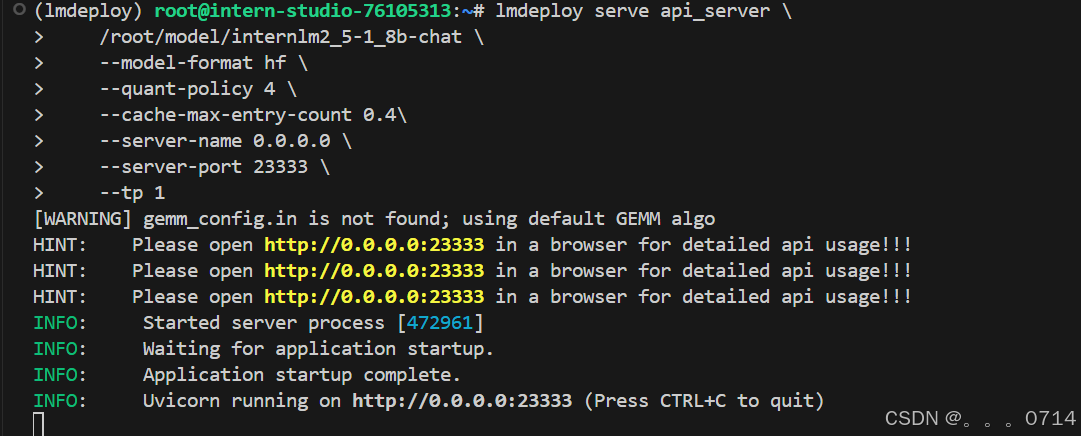Screen dimensions: 1081x436
Task: Click the (lmdeploy) environment prefix
Action: (88, 11)
